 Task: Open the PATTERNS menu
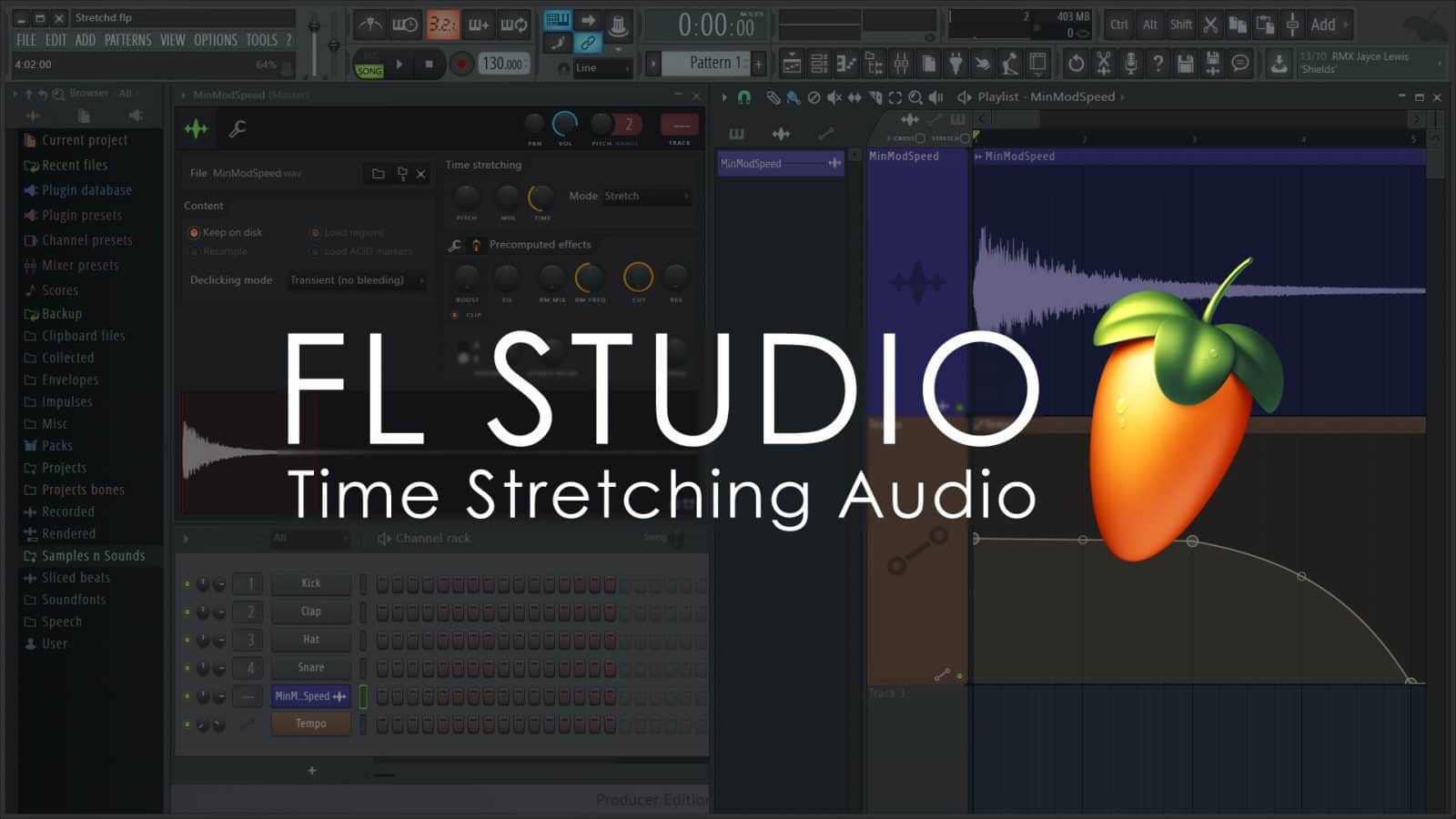point(128,40)
